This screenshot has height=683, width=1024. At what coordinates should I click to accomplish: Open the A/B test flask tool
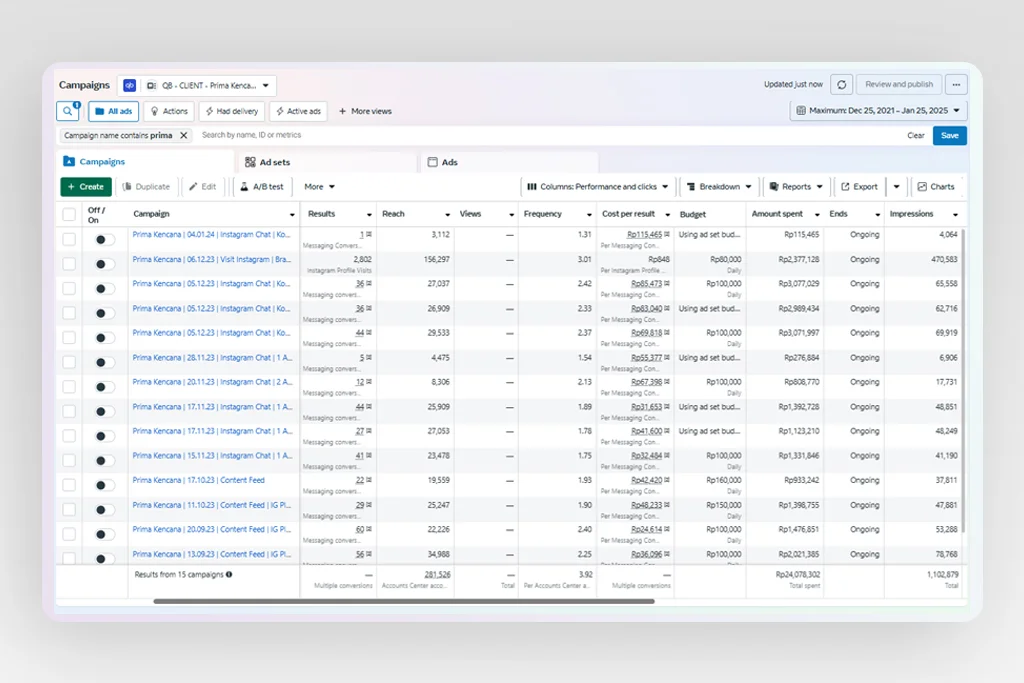(x=261, y=187)
